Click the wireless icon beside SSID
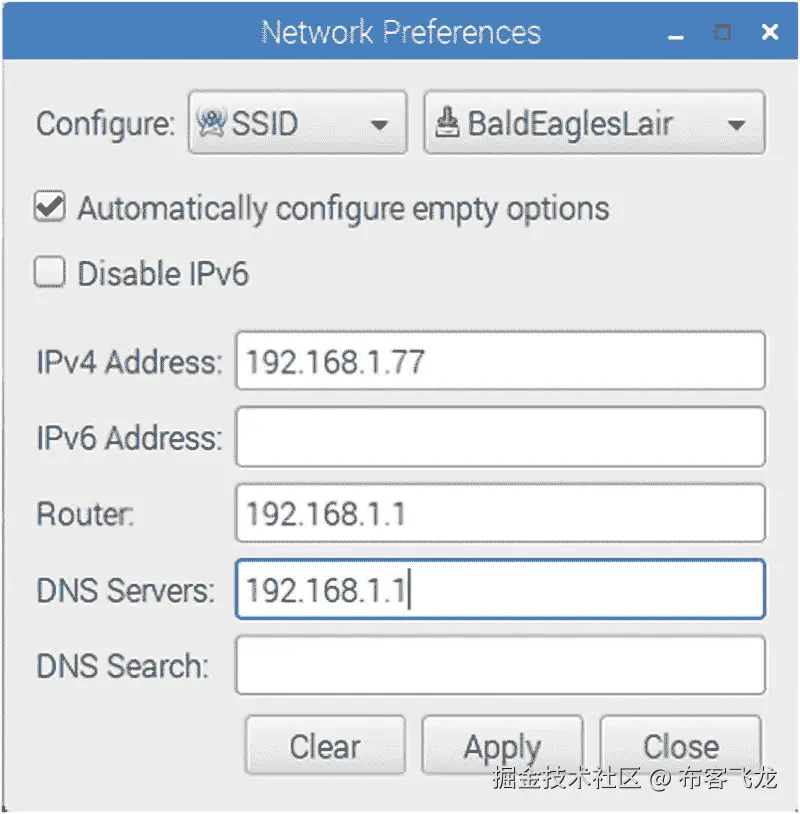 [x=211, y=124]
